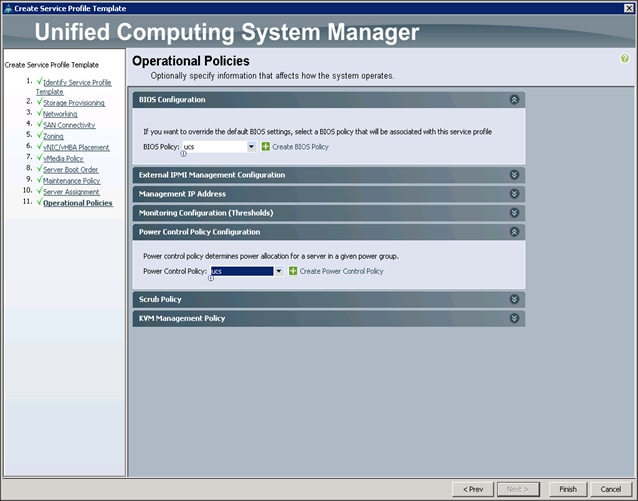The height and width of the screenshot is (501, 638).
Task: Click the green plus icon beside Create BIOS Policy
Action: pos(266,147)
